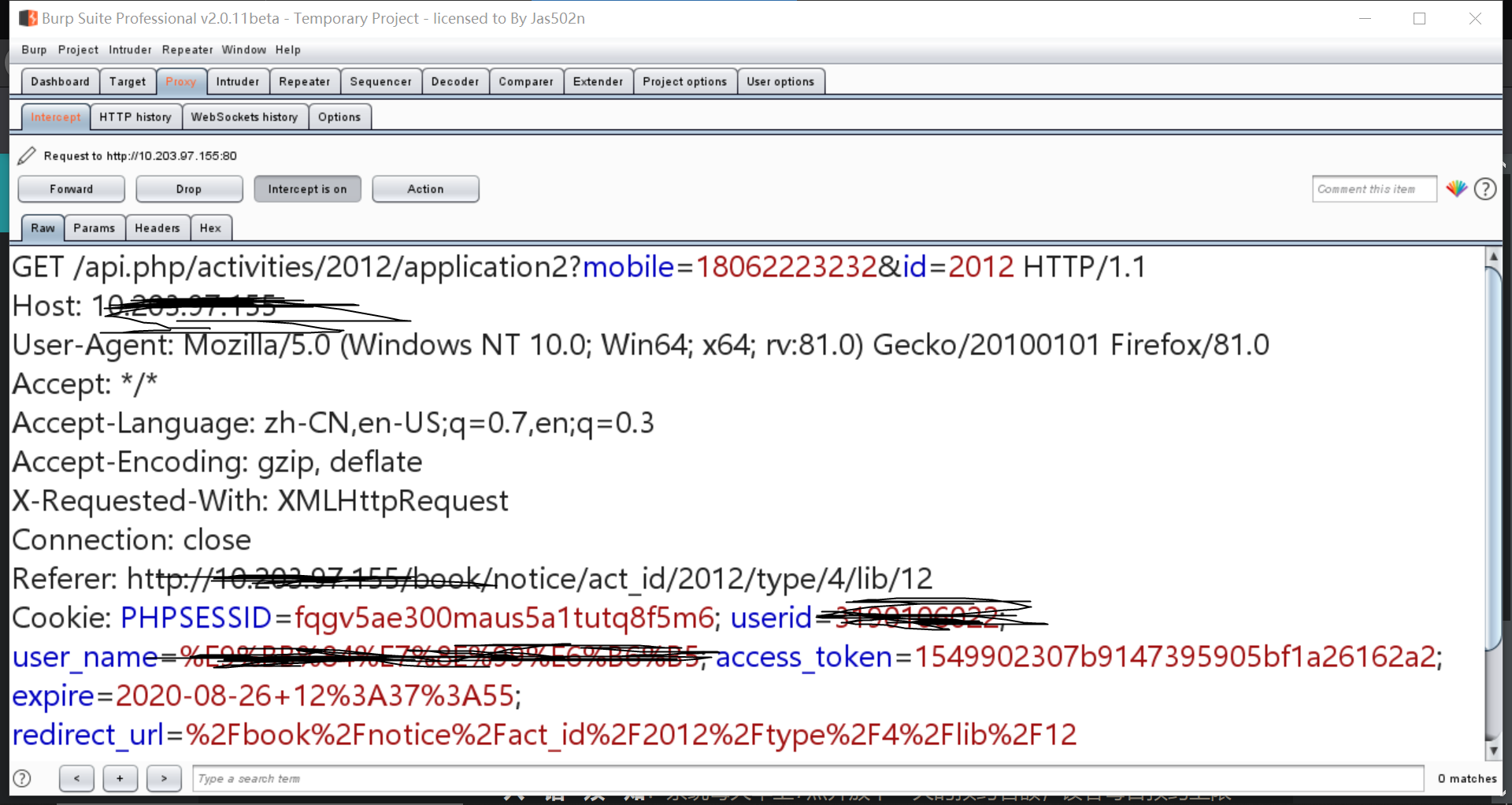Viewport: 1512px width, 805px height.
Task: Switch to the Target tab
Action: [128, 82]
